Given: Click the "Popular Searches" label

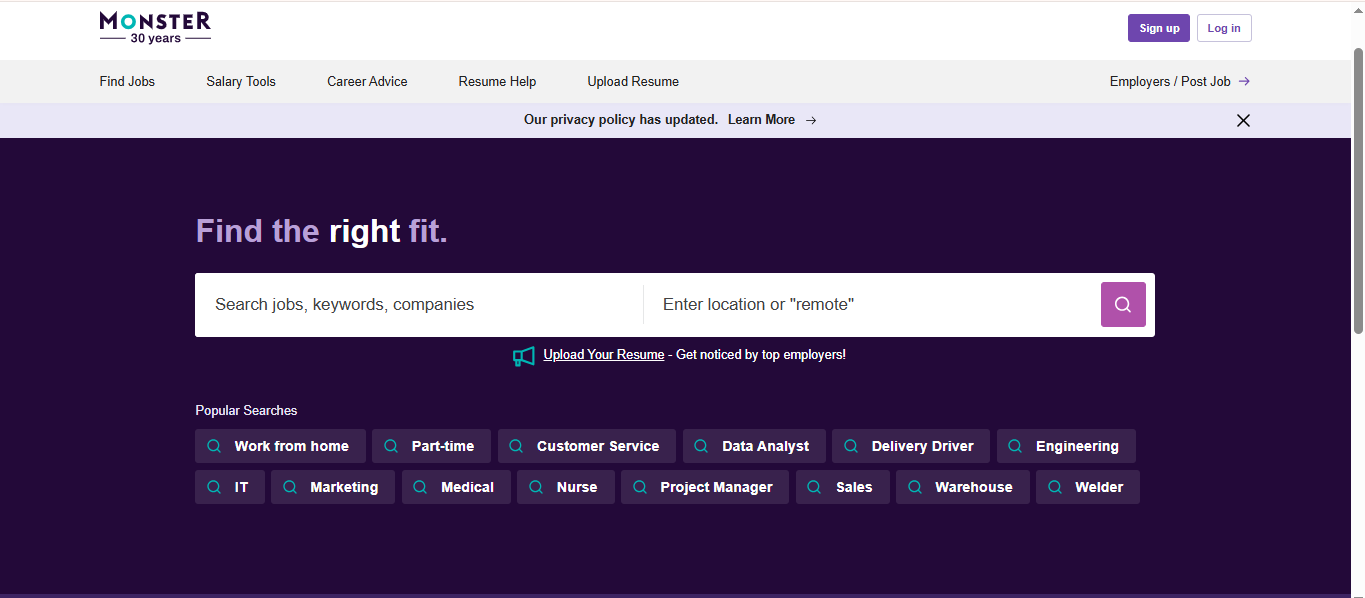Looking at the screenshot, I should pos(246,411).
